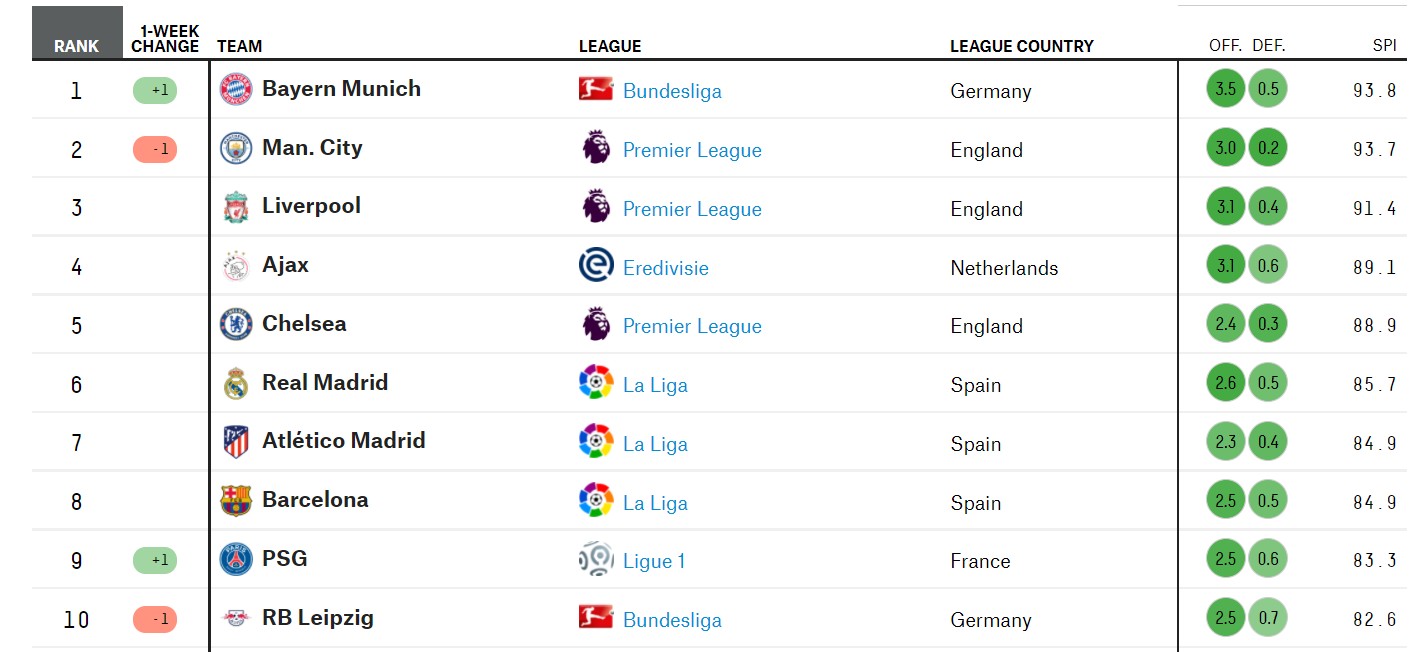Click the Eredivisie league logo

click(x=596, y=266)
